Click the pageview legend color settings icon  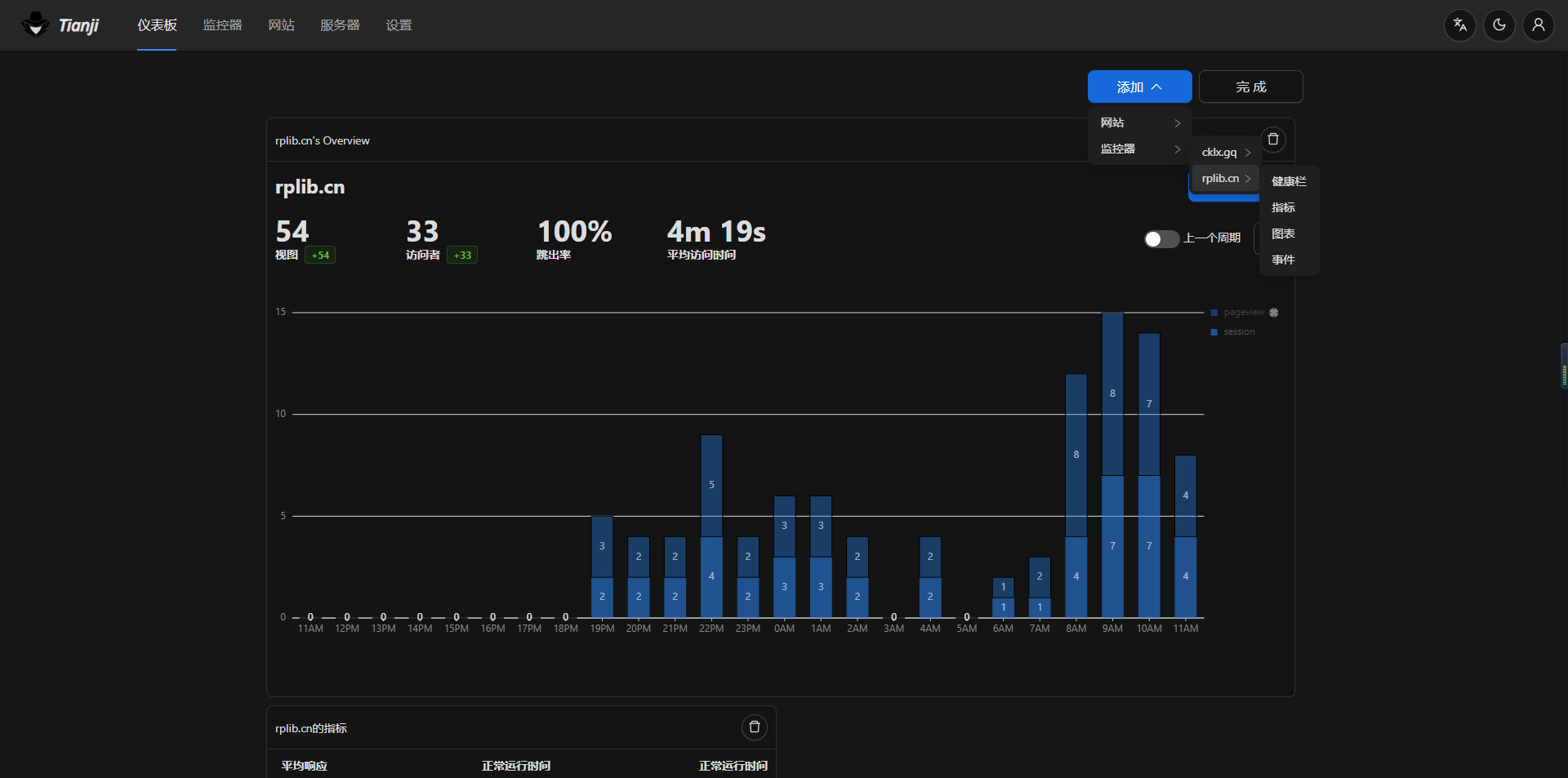click(1273, 313)
